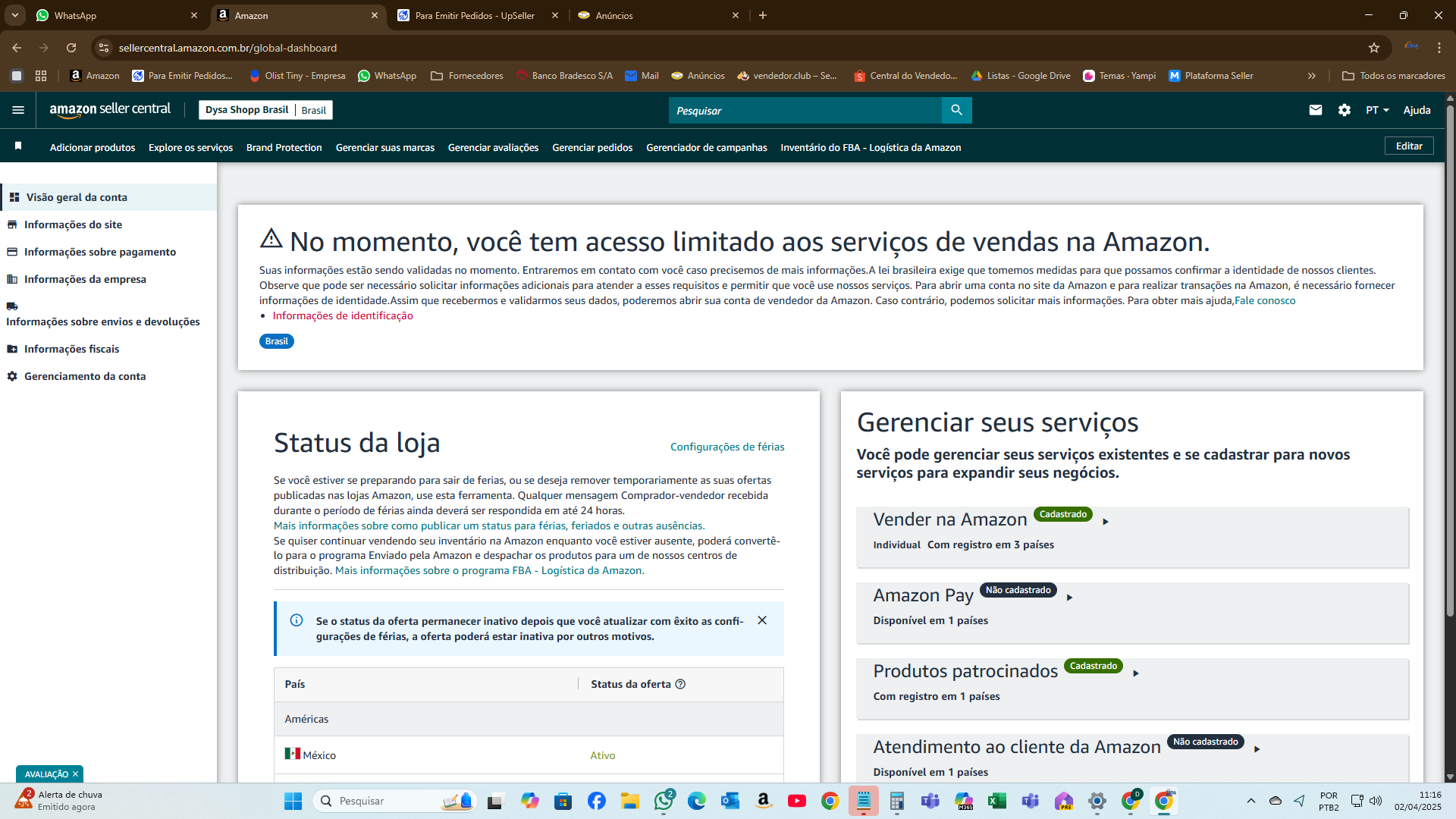This screenshot has width=1456, height=819.
Task: Open Configurações de férias link
Action: (727, 447)
